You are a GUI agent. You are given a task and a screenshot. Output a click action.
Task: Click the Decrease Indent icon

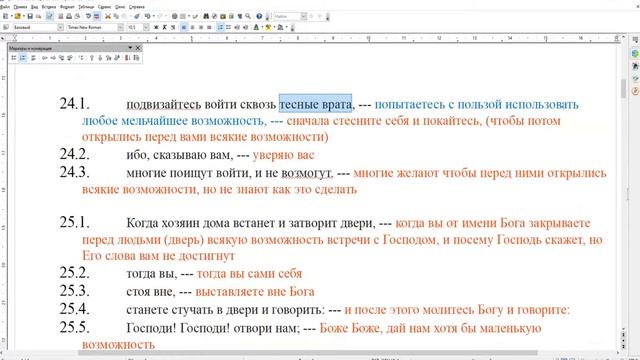click(237, 27)
